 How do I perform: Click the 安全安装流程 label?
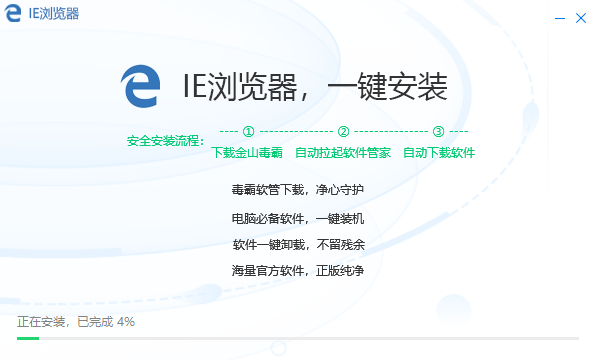point(165,141)
